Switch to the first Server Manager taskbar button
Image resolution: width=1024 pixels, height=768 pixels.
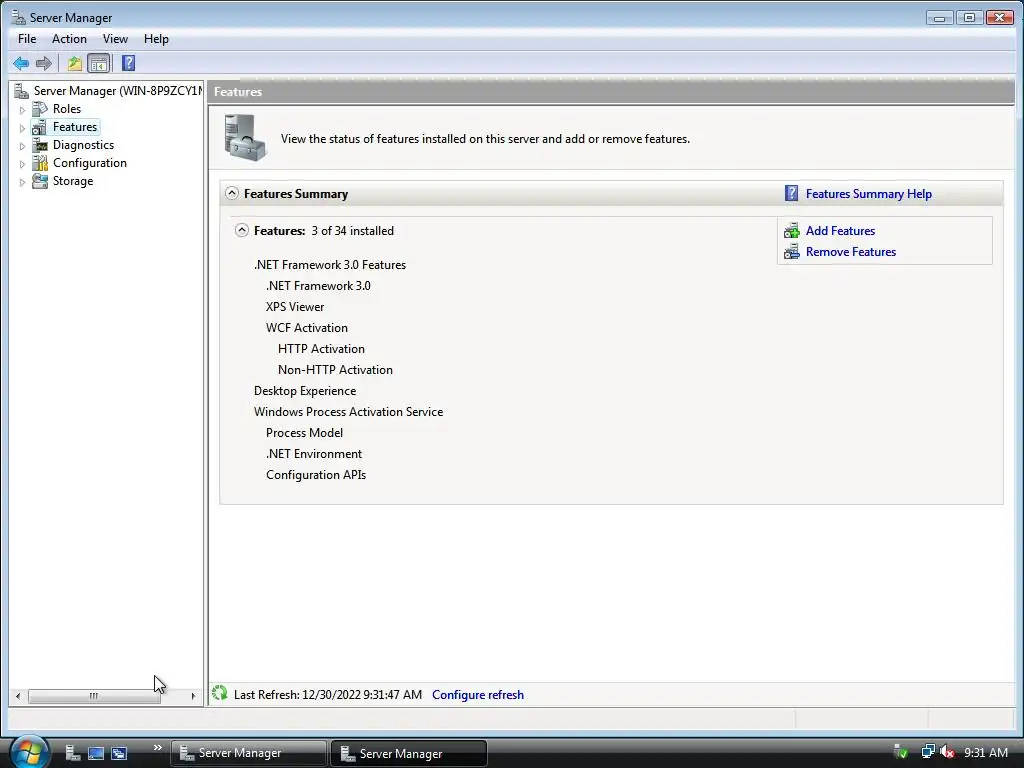[x=248, y=753]
